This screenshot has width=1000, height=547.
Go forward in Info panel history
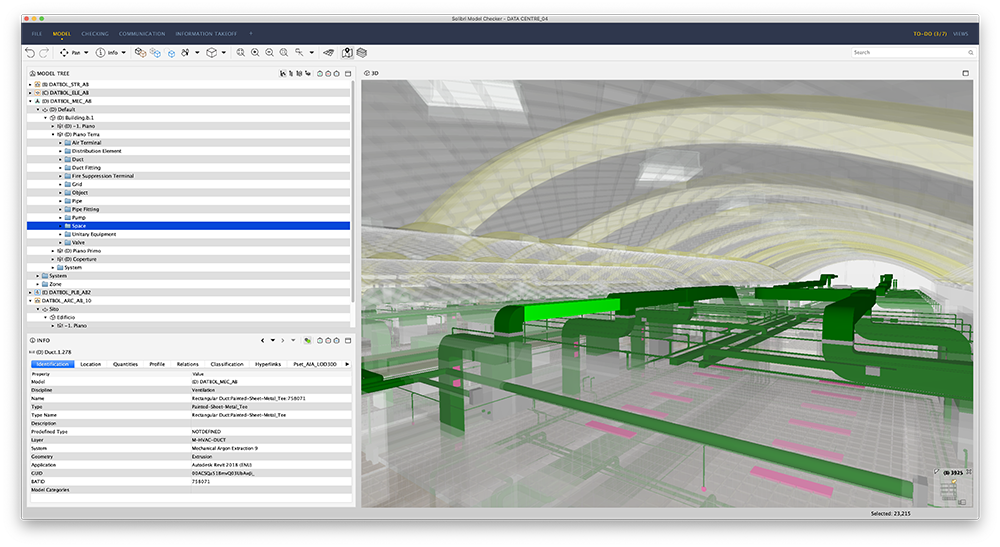(283, 340)
